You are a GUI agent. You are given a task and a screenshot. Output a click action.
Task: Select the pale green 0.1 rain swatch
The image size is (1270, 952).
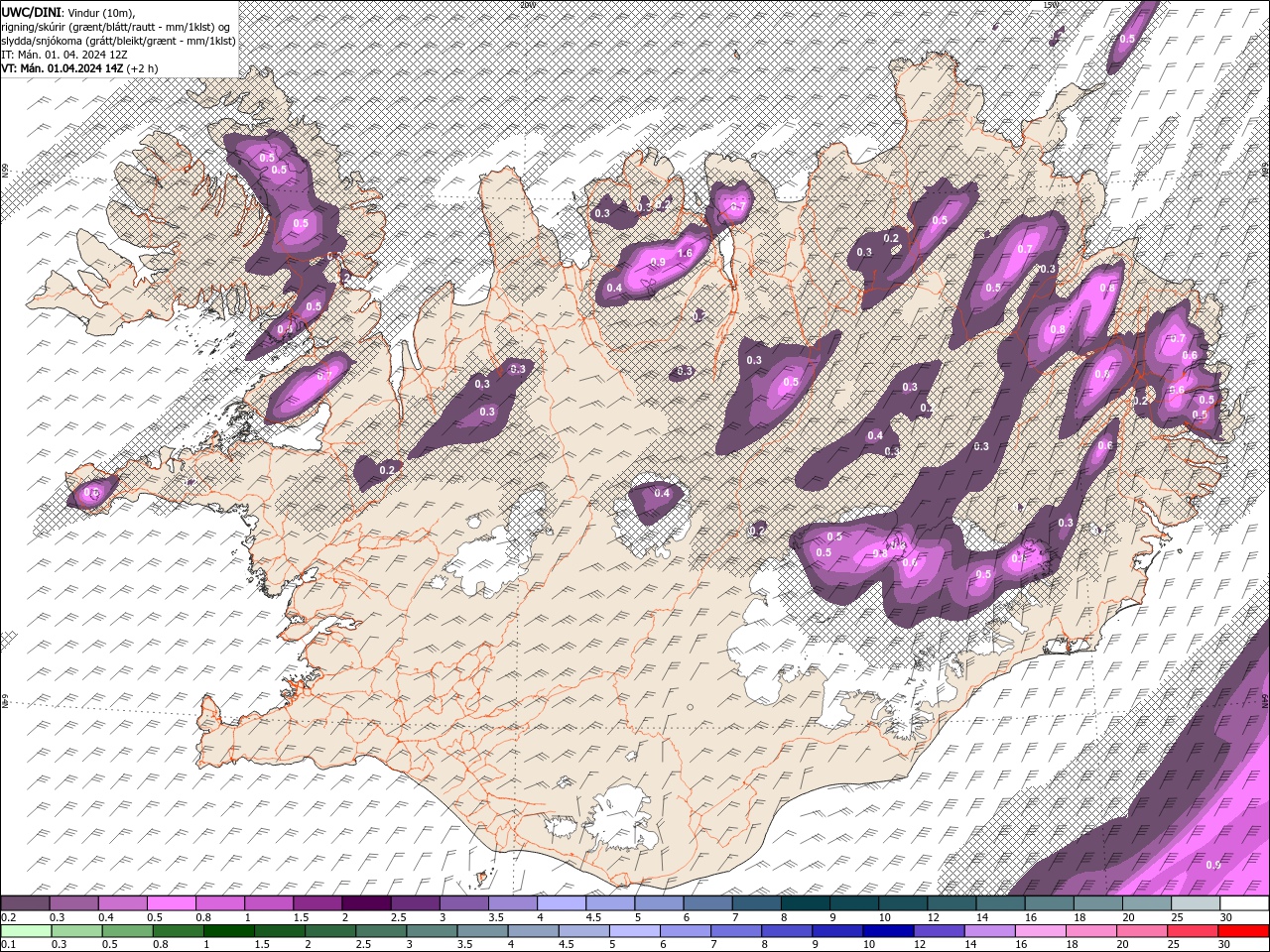point(26,931)
